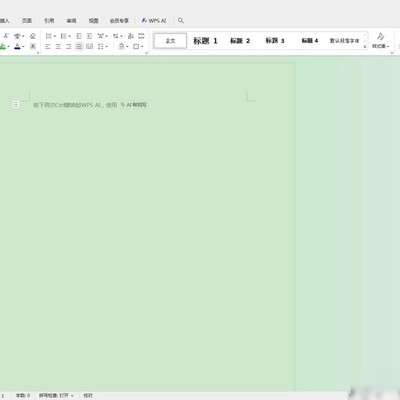
Task: Align text left
Action: [x=48, y=46]
